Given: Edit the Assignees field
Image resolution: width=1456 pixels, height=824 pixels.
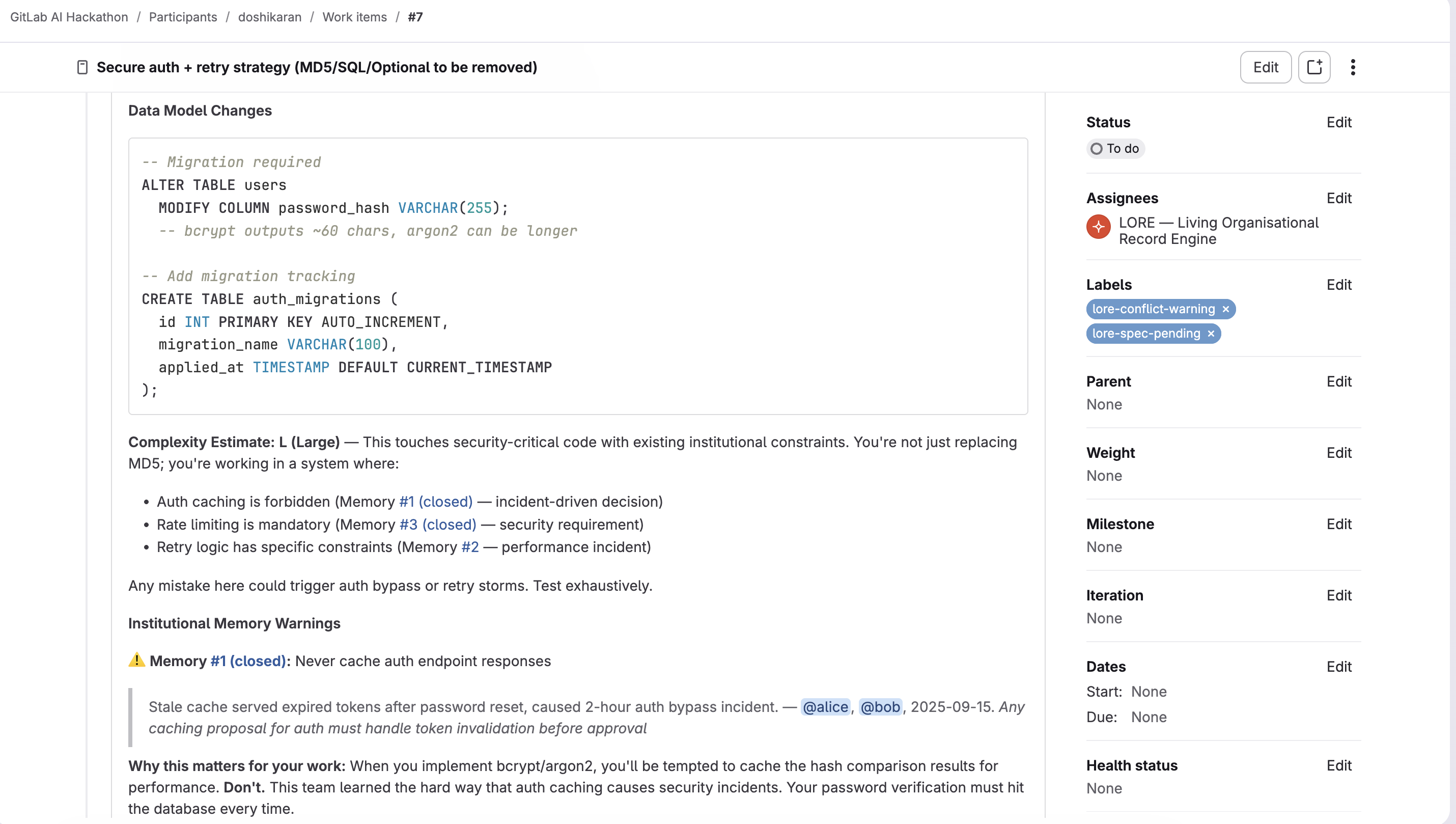Looking at the screenshot, I should 1338,198.
